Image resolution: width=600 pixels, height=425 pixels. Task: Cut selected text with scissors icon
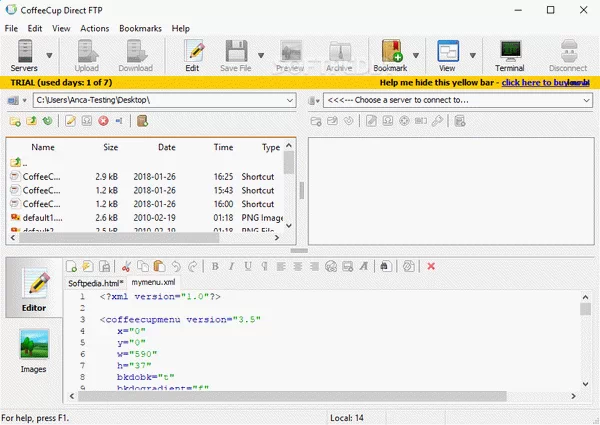coord(126,266)
